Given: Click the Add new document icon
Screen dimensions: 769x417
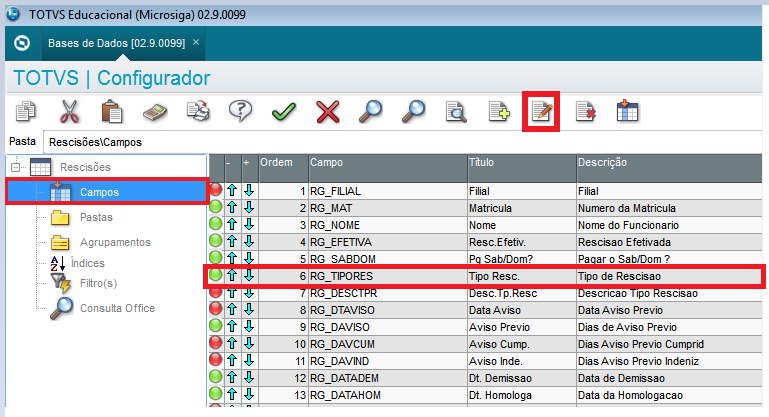Looking at the screenshot, I should [499, 111].
